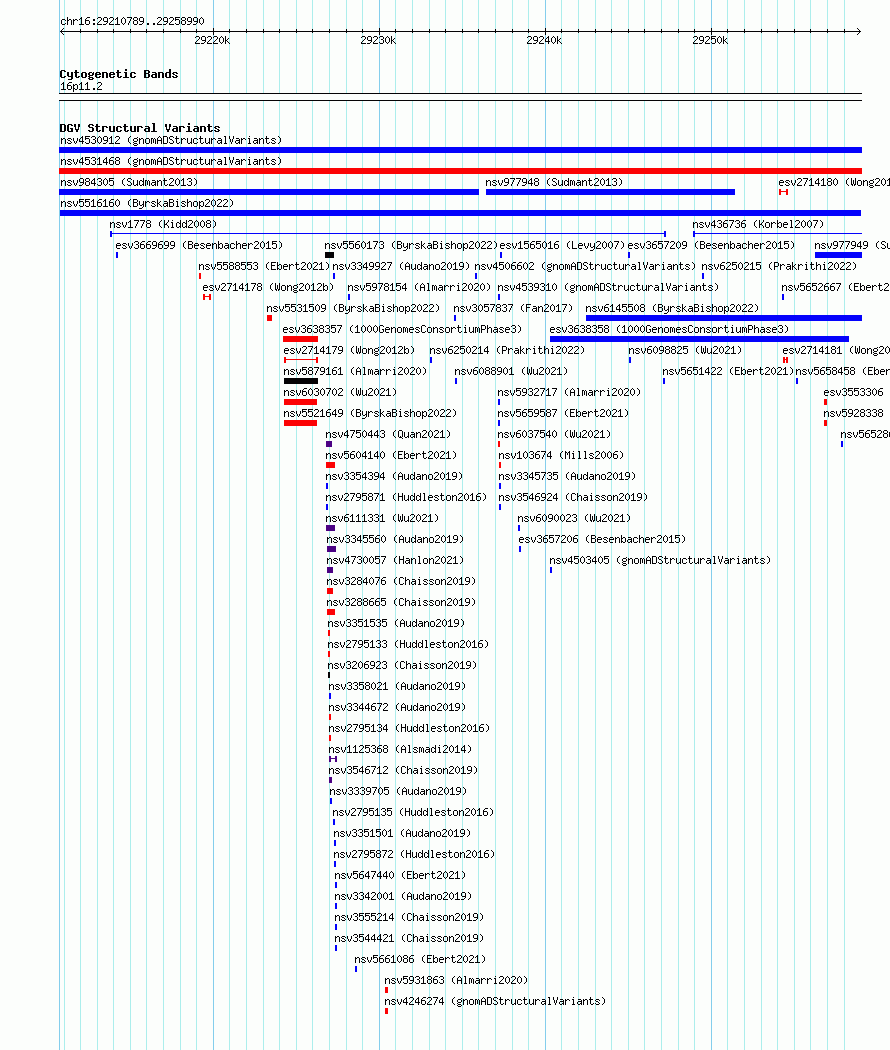Click nsv3546924 (Chaisson2019) label
890x1050 pixels.
[573, 497]
